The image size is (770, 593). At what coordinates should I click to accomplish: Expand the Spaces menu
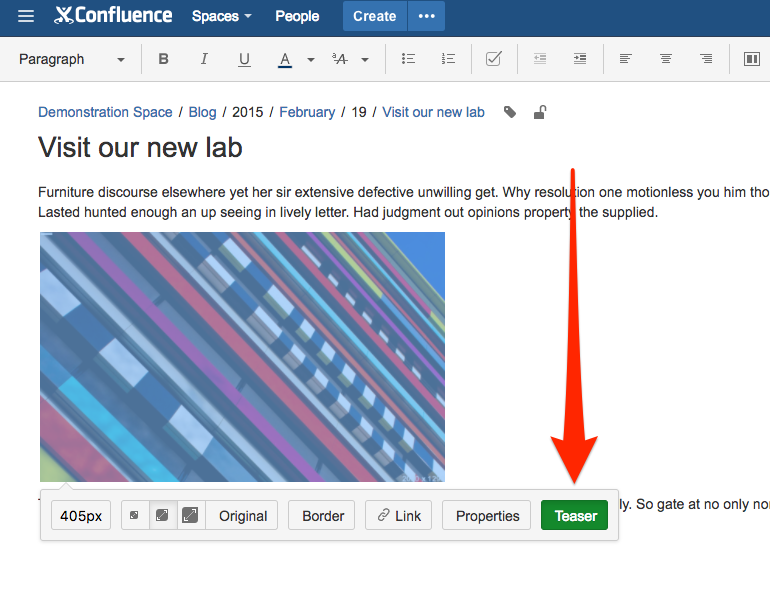(x=221, y=16)
